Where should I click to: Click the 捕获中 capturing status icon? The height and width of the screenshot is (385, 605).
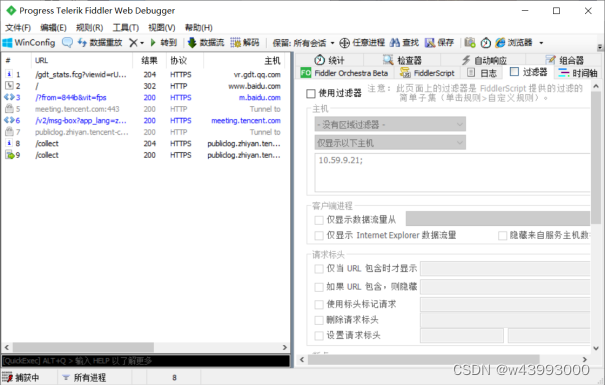coord(7,377)
